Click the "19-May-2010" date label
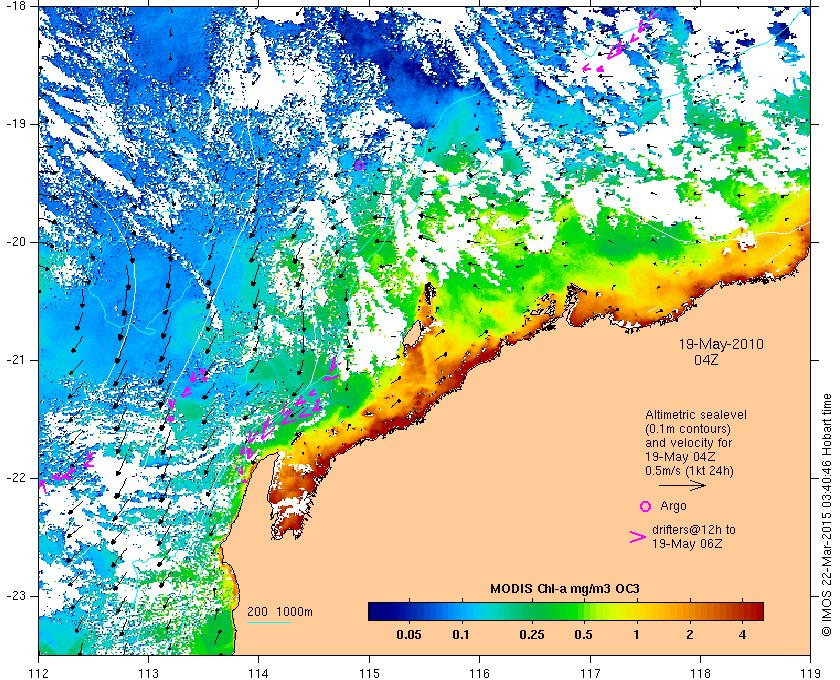The height and width of the screenshot is (680, 840). (721, 344)
